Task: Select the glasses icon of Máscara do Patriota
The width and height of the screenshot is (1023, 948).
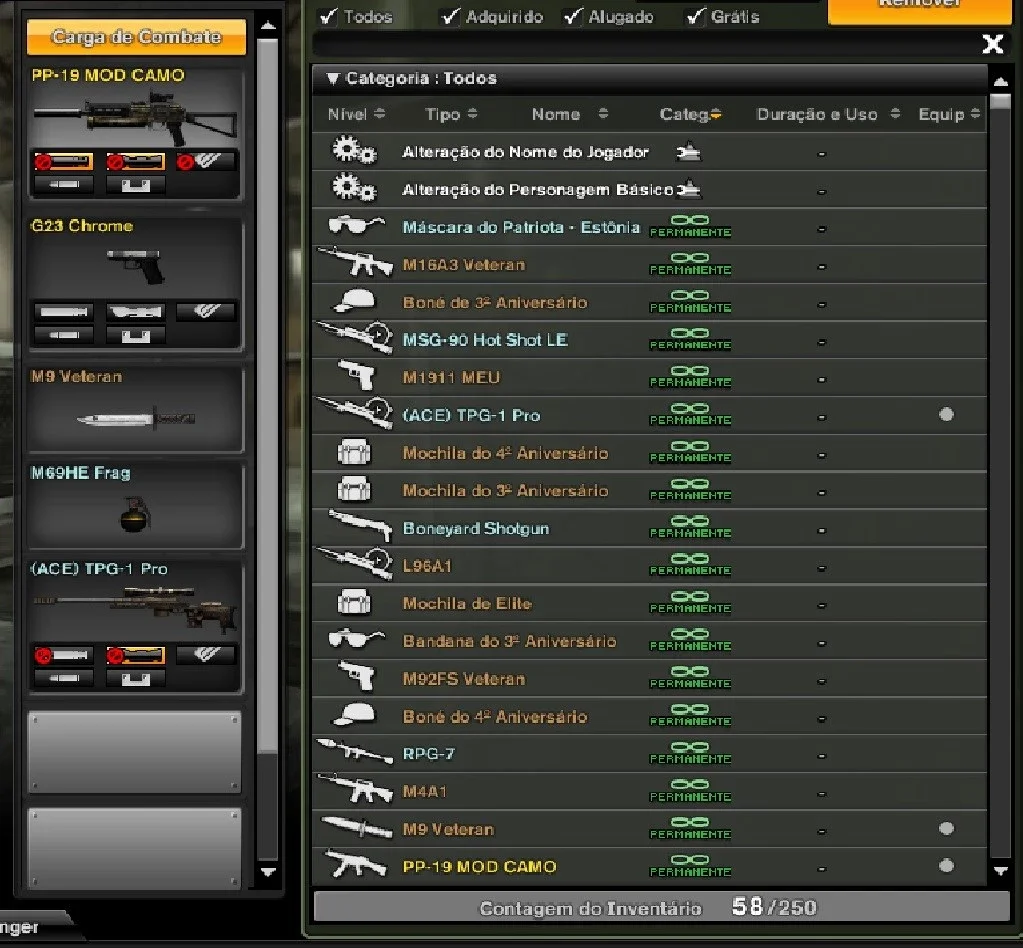Action: pos(356,225)
